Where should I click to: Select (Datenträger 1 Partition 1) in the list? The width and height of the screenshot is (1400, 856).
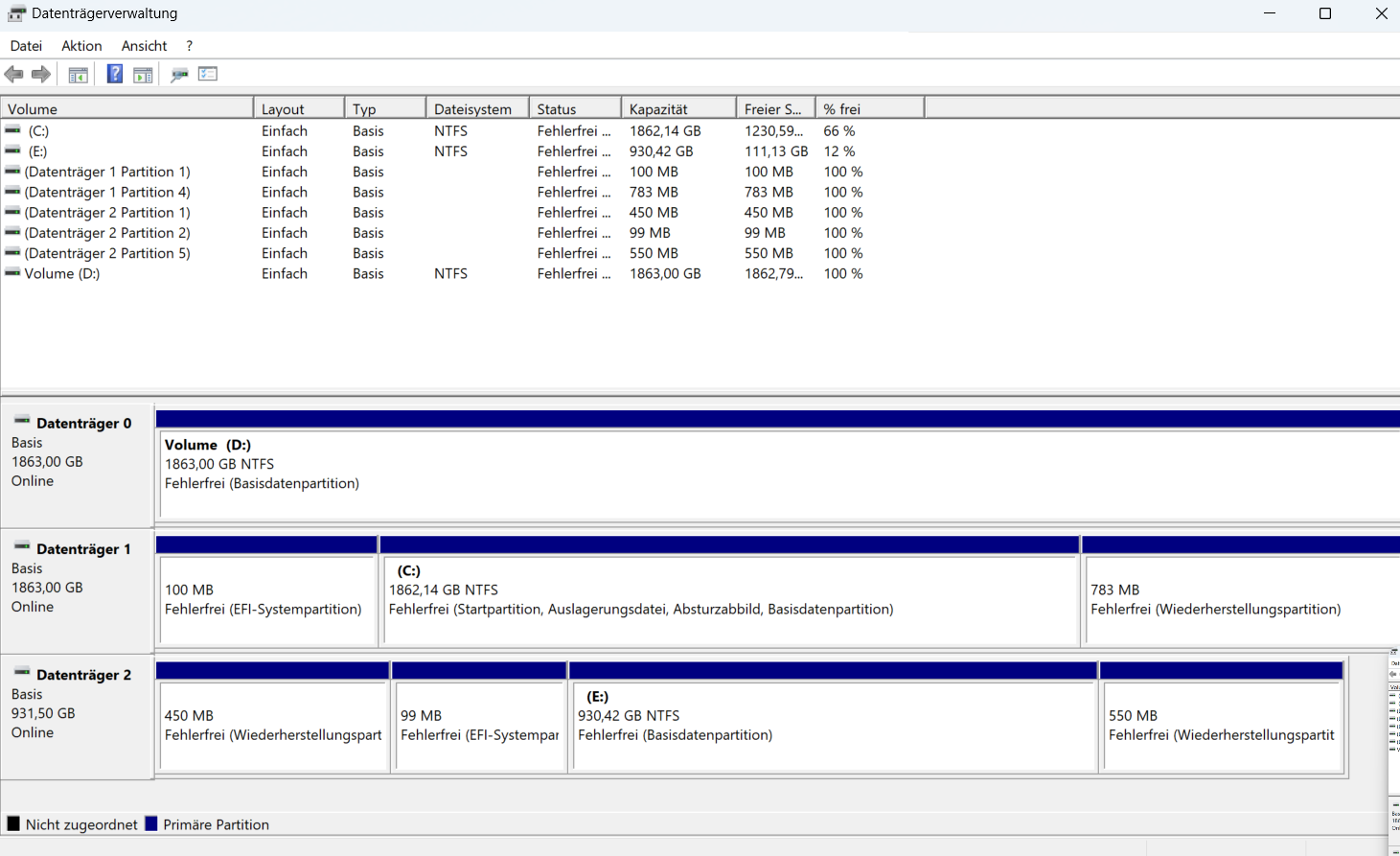[x=107, y=172]
